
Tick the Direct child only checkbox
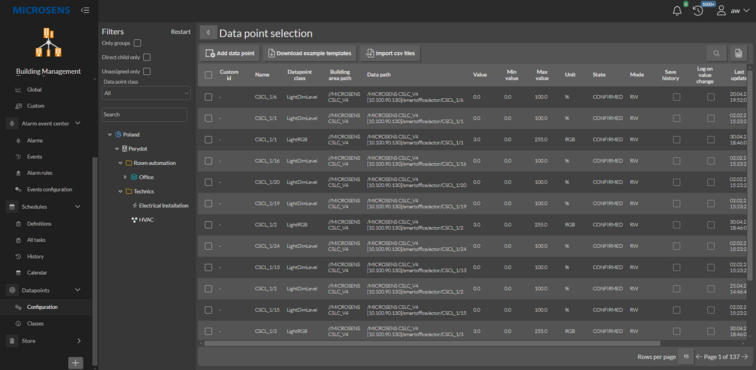[147, 57]
